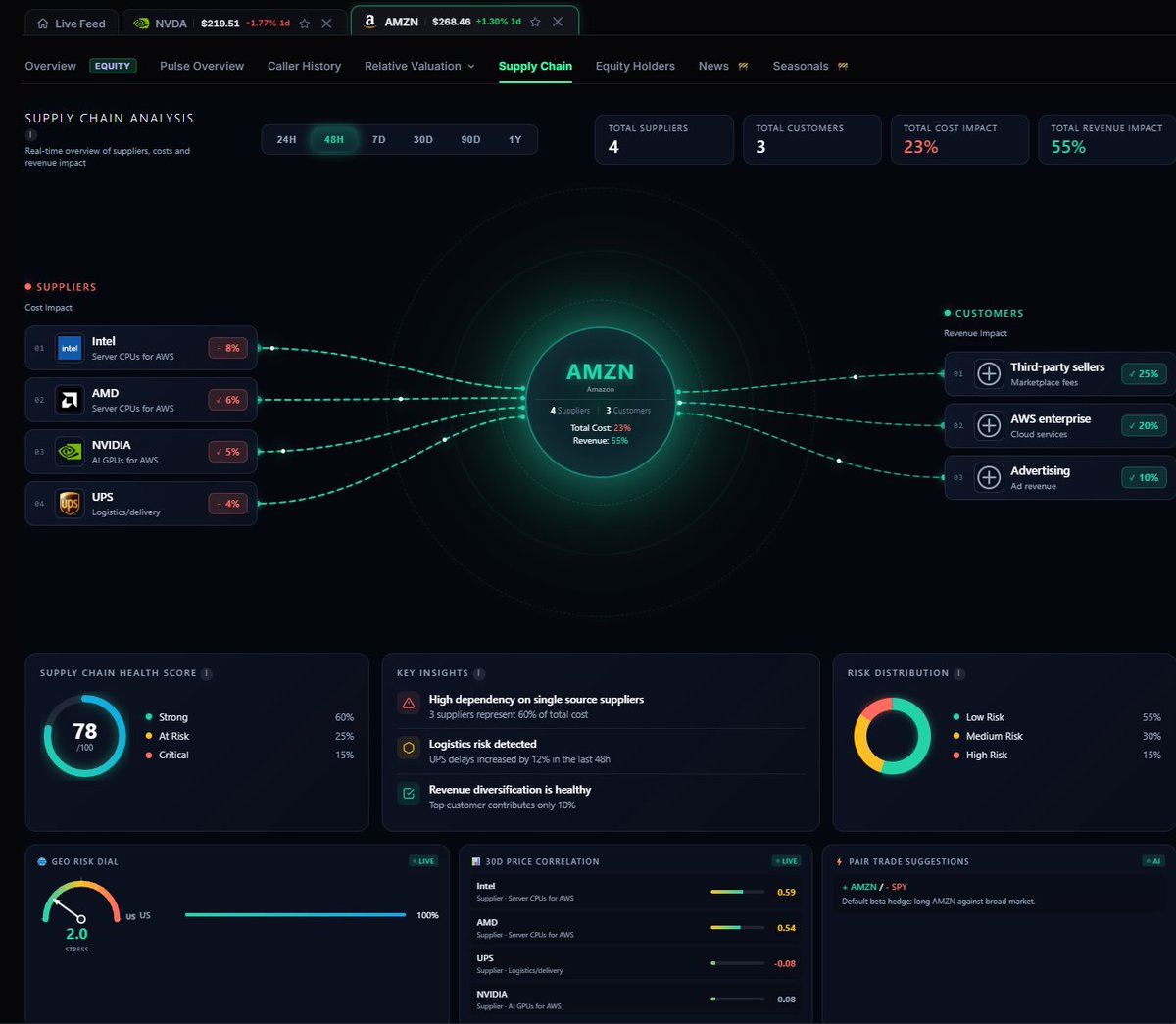Open the News tab
The width and height of the screenshot is (1176, 1024).
(723, 66)
